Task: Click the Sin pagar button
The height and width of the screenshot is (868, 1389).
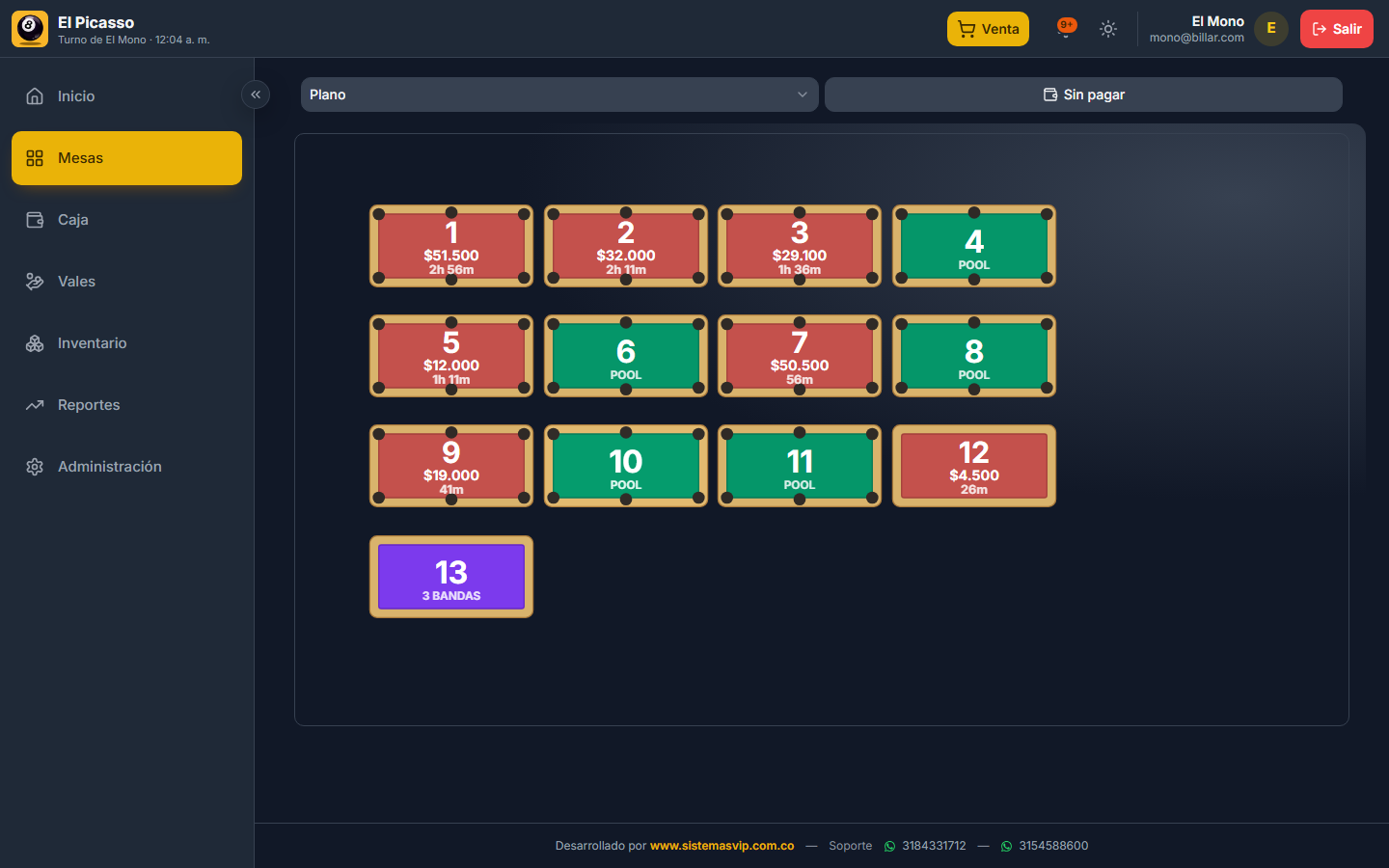Action: click(1083, 95)
